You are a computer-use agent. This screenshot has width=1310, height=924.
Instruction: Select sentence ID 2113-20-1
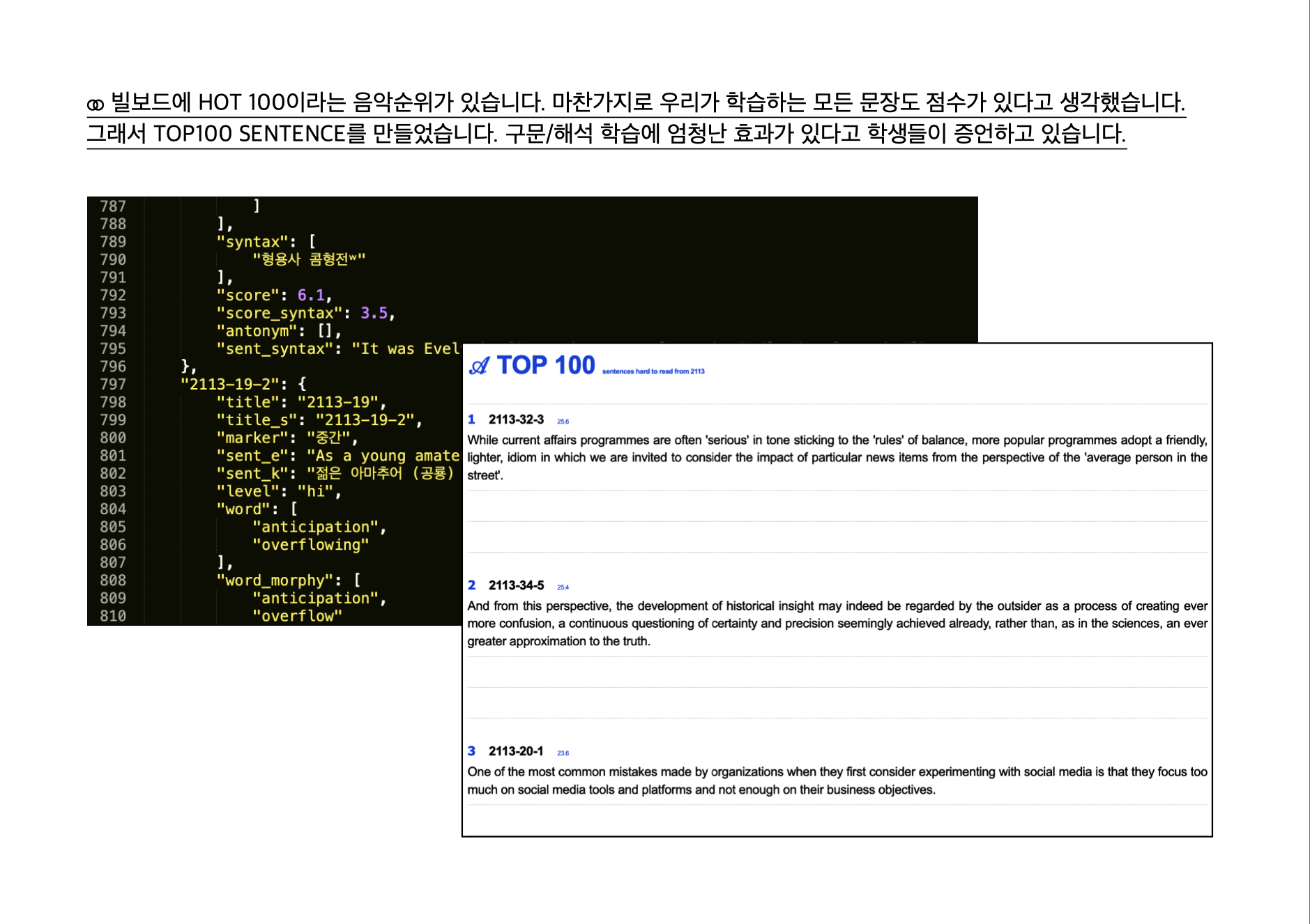pos(515,751)
